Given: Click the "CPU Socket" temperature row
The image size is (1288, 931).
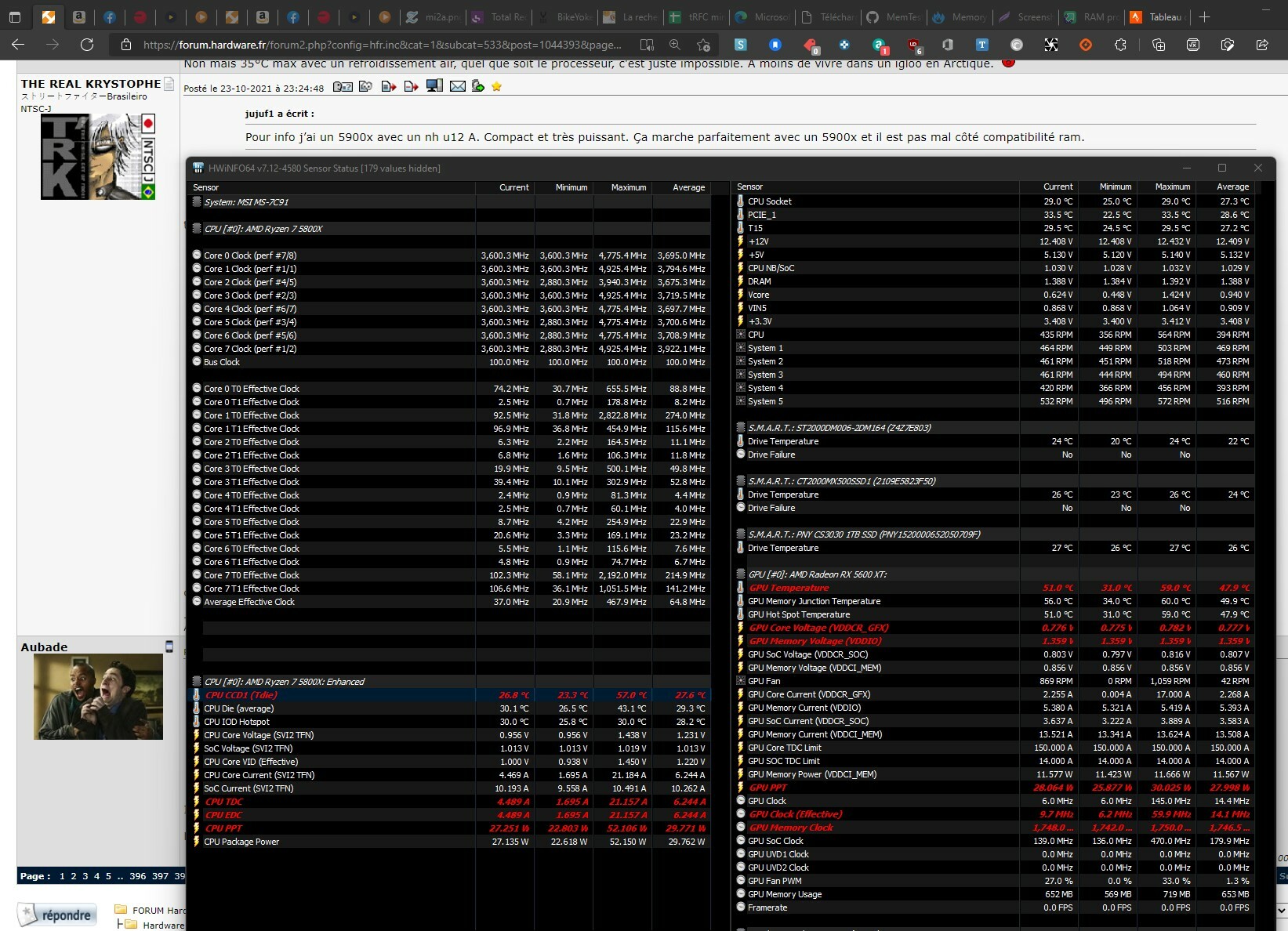Looking at the screenshot, I should coord(993,201).
